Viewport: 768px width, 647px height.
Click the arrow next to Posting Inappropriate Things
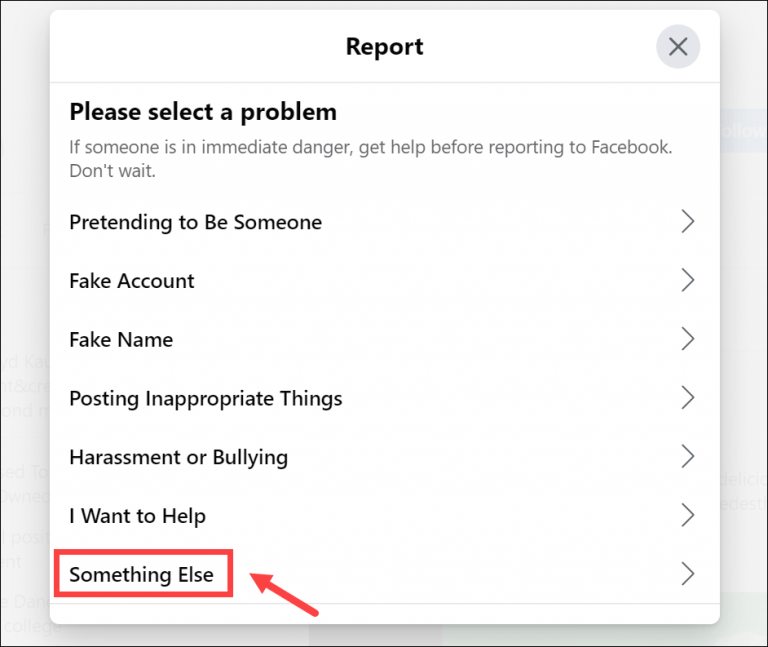click(x=687, y=399)
